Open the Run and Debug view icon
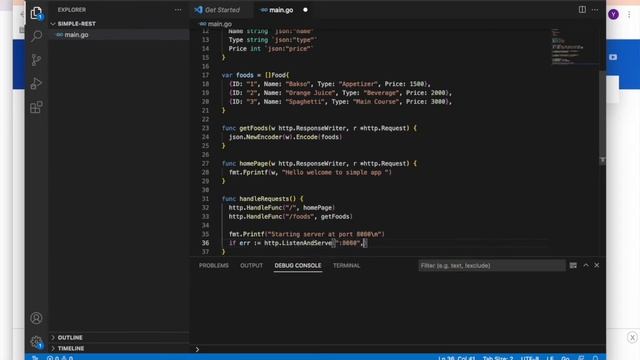 [x=36, y=84]
